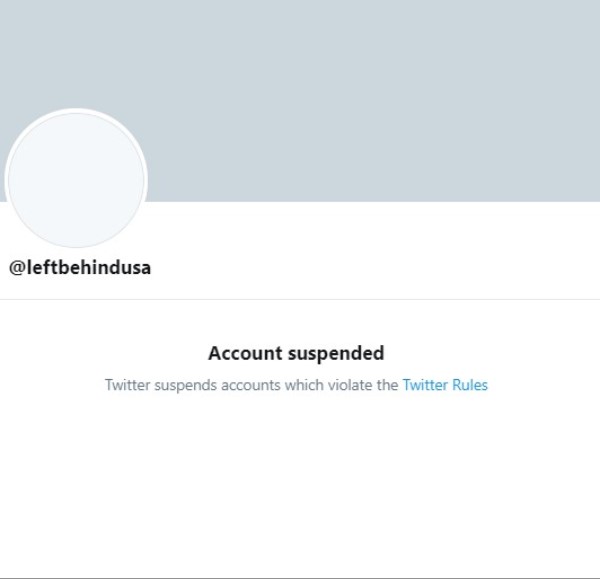Image resolution: width=600 pixels, height=579 pixels.
Task: Click the white ring around the avatar
Action: click(76, 111)
